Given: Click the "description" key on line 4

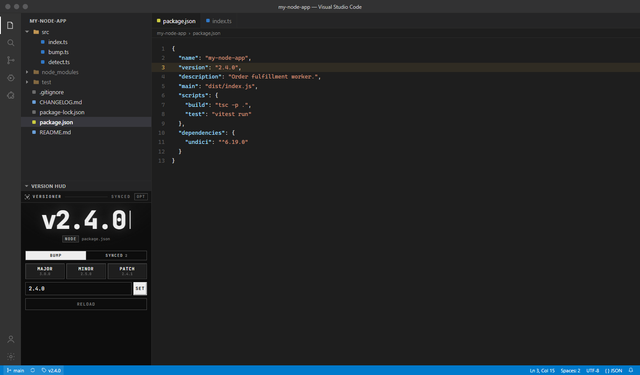Looking at the screenshot, I should pos(200,77).
